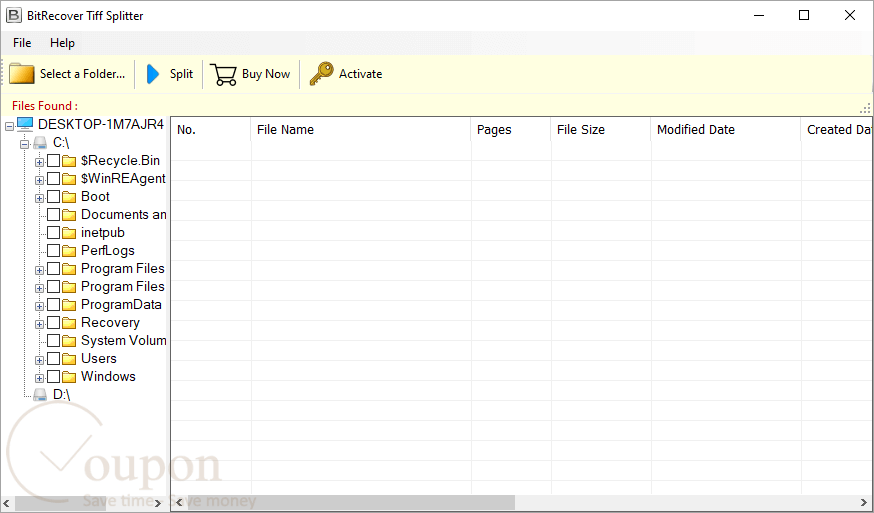Image resolution: width=874 pixels, height=513 pixels.
Task: Click the BitRecover app logo in title bar
Action: [13, 15]
